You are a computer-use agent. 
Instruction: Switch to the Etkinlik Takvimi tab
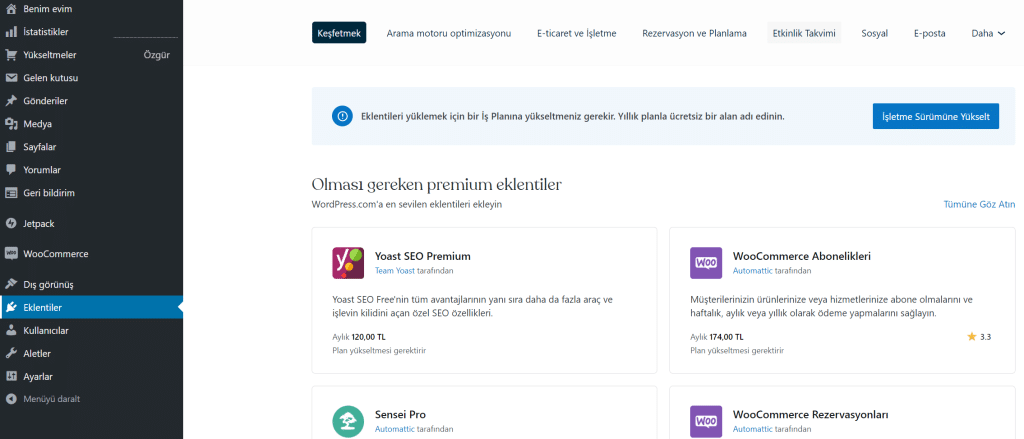click(804, 33)
